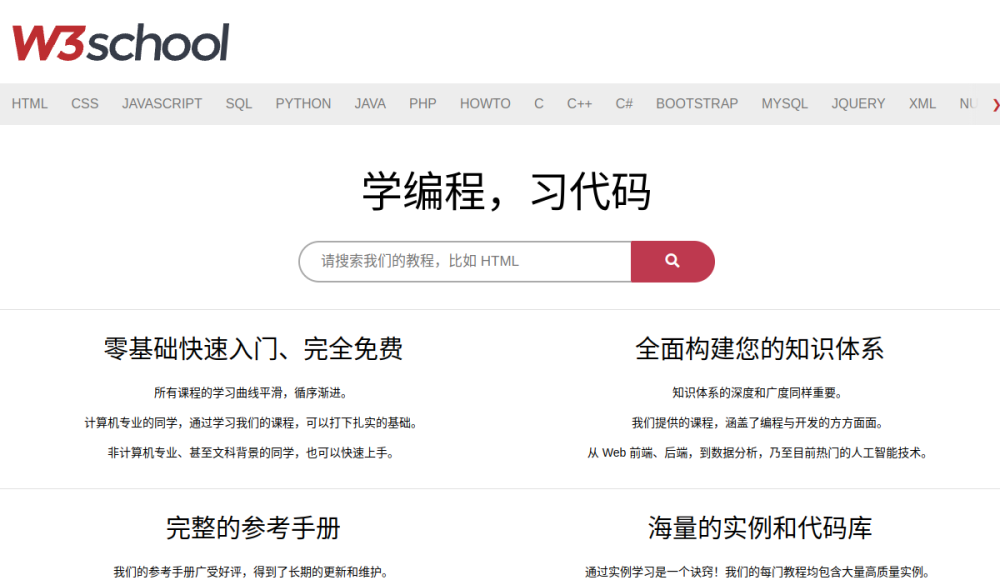This screenshot has width=1000, height=583.
Task: Select the C menu item
Action: [539, 104]
